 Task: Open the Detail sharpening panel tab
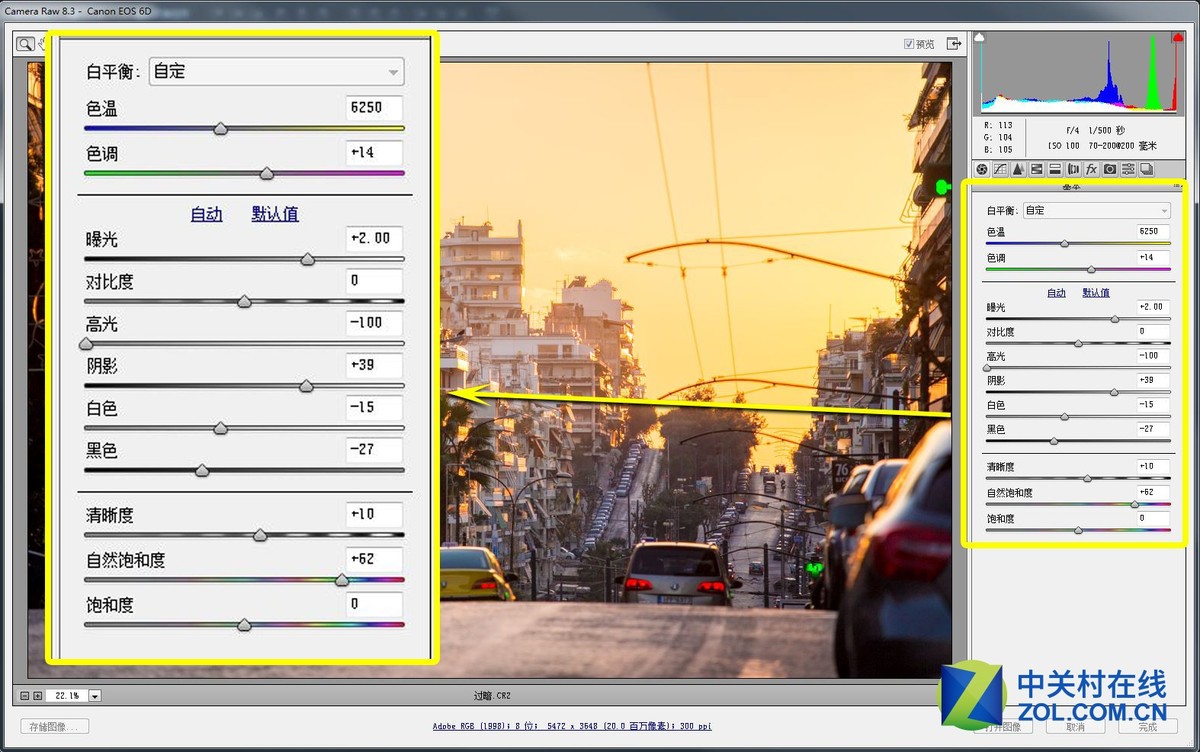1018,170
